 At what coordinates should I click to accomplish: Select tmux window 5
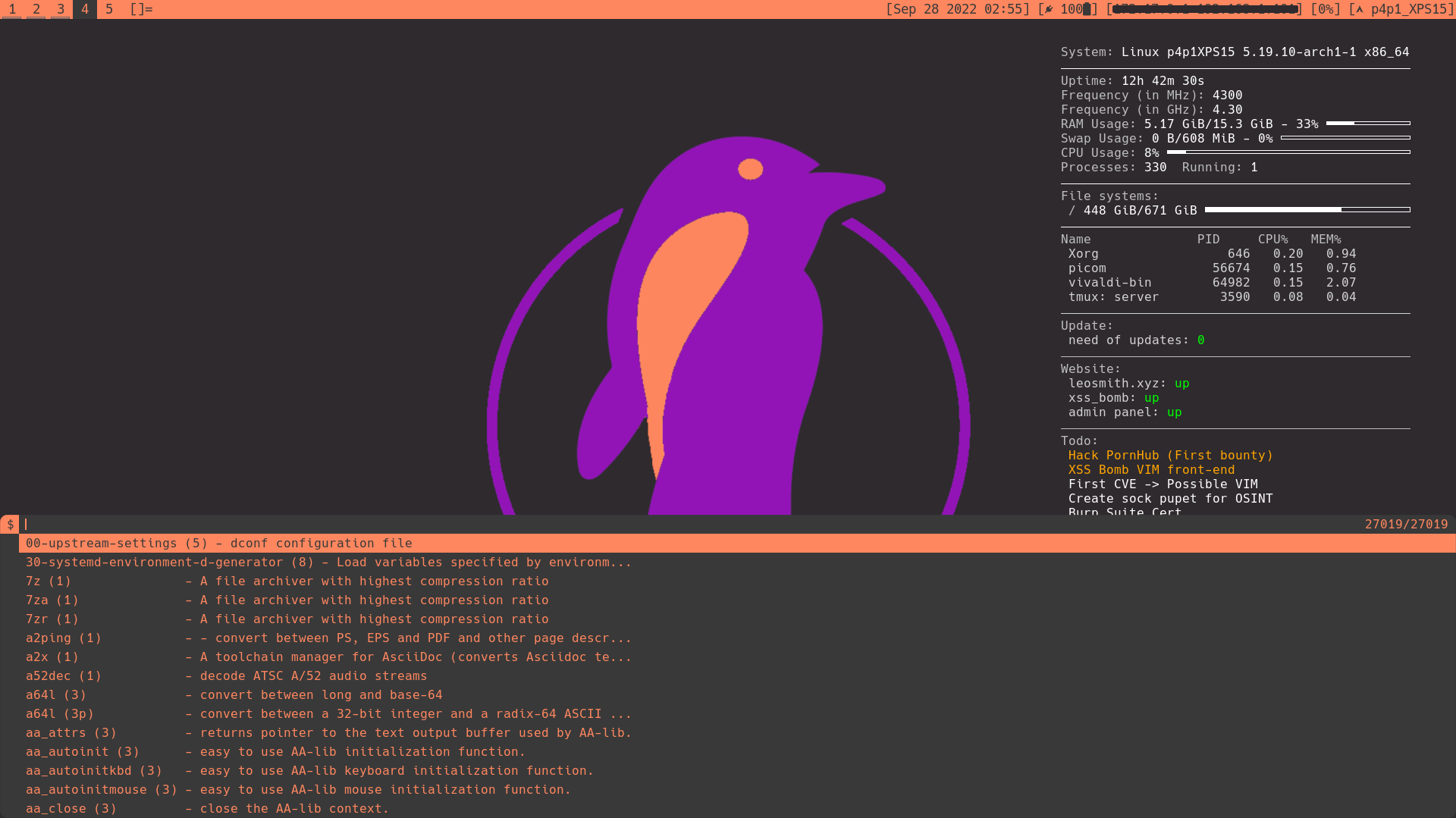tap(109, 9)
